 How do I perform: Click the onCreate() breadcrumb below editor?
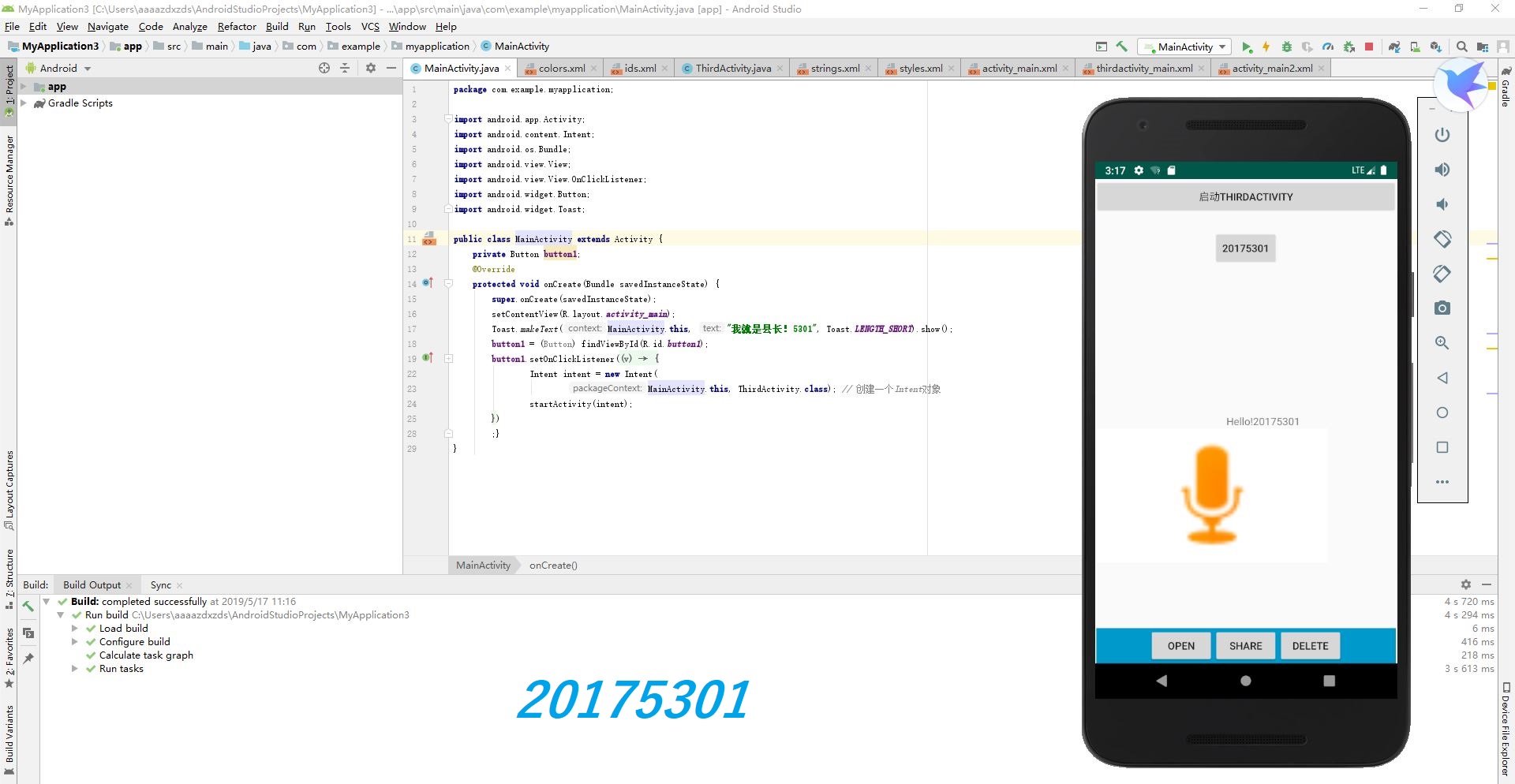(553, 566)
